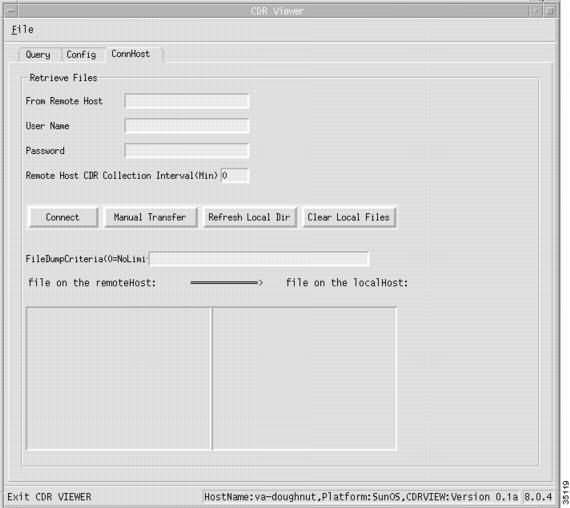Click Clear Local Files button
The height and width of the screenshot is (508, 570).
click(x=349, y=217)
